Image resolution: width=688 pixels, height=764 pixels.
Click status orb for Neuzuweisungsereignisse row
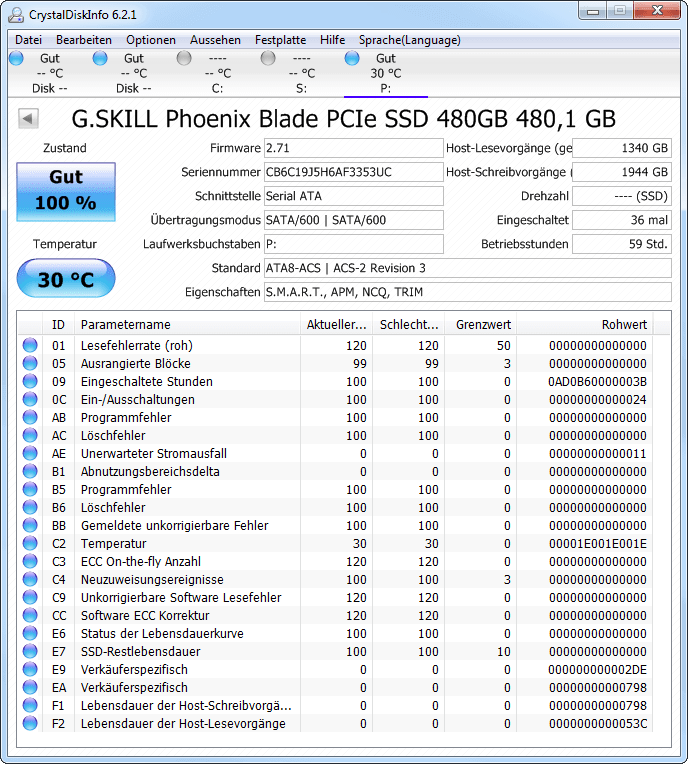[x=30, y=579]
